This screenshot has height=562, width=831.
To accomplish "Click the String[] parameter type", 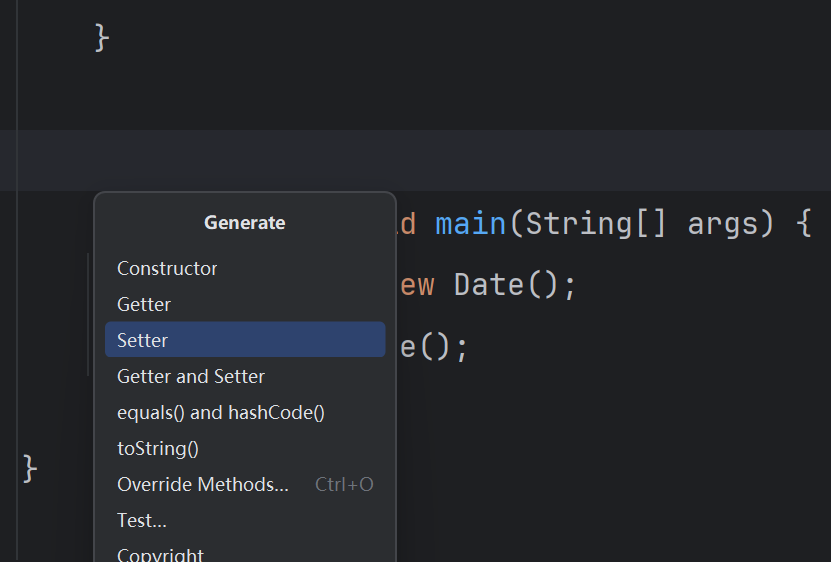I will 596,224.
